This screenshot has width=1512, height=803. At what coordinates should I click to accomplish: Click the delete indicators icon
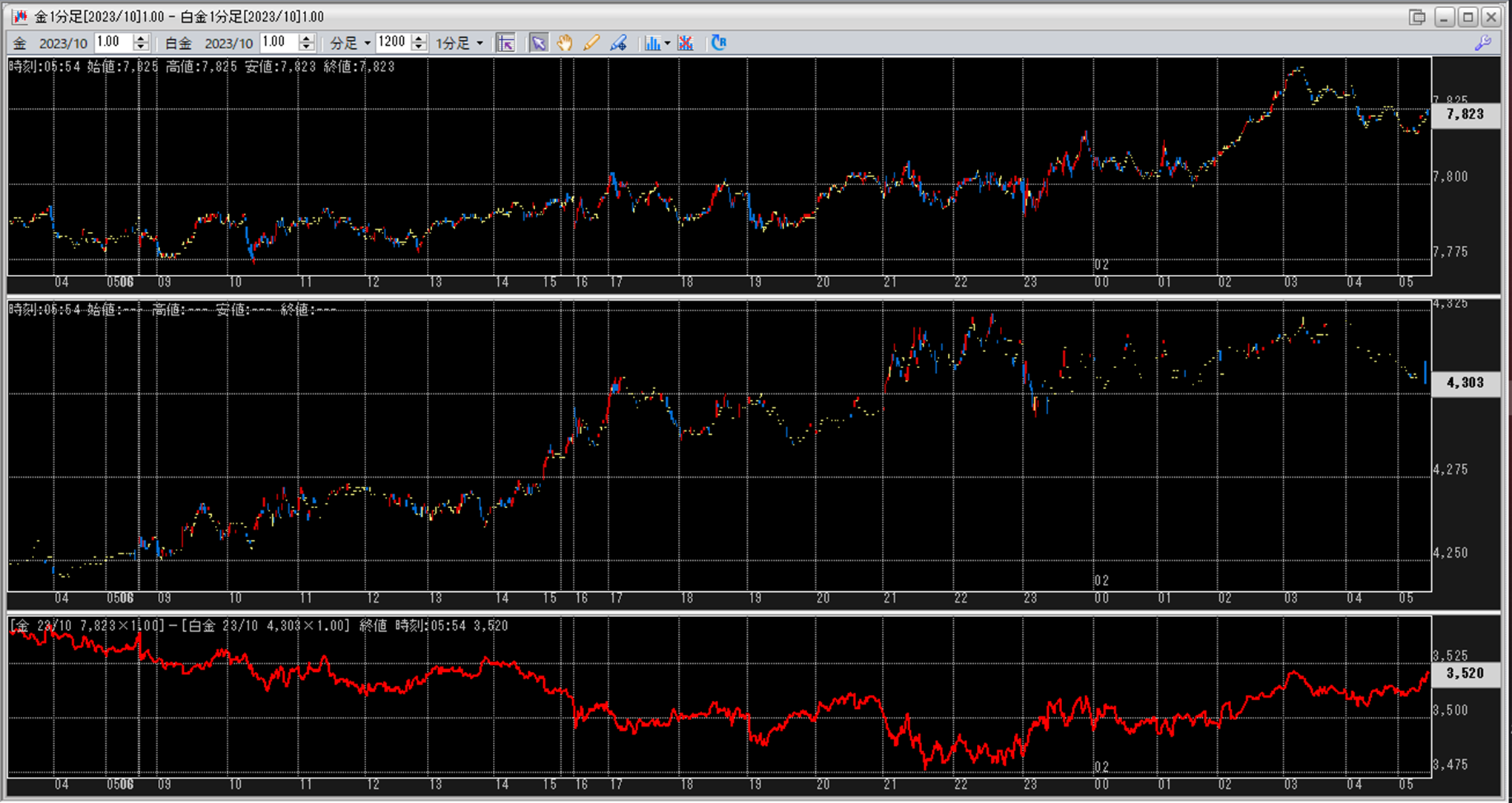pos(685,43)
